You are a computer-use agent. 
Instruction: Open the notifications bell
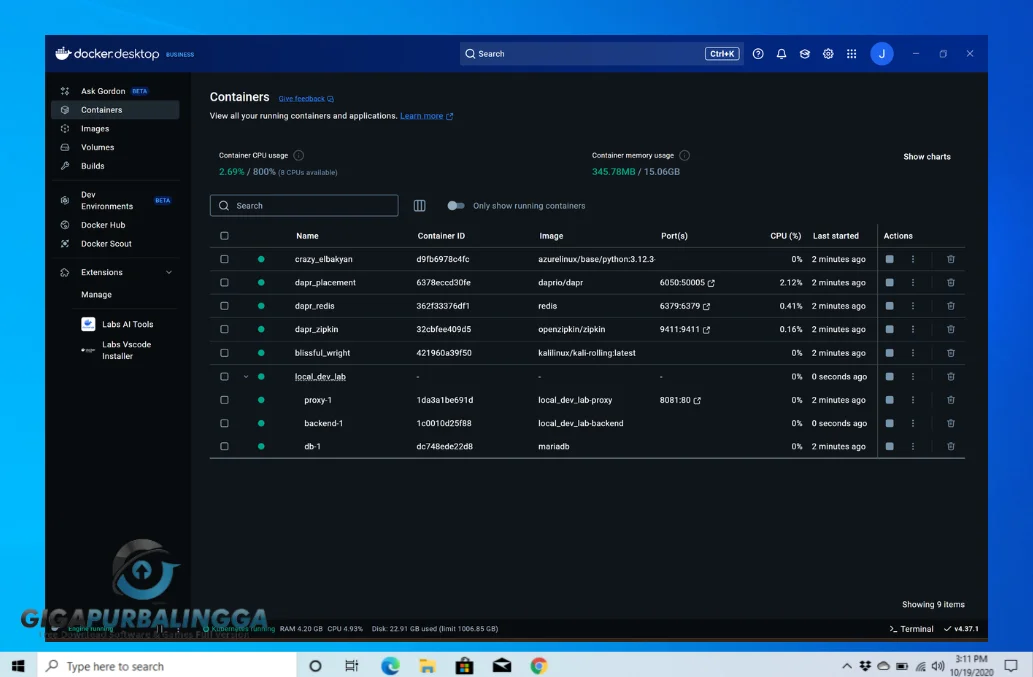[x=781, y=54]
